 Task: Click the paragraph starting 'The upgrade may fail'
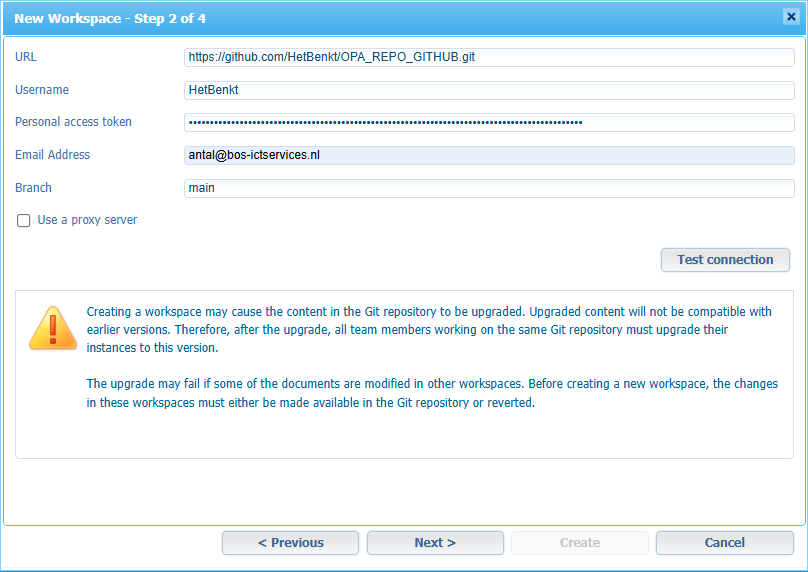(432, 393)
